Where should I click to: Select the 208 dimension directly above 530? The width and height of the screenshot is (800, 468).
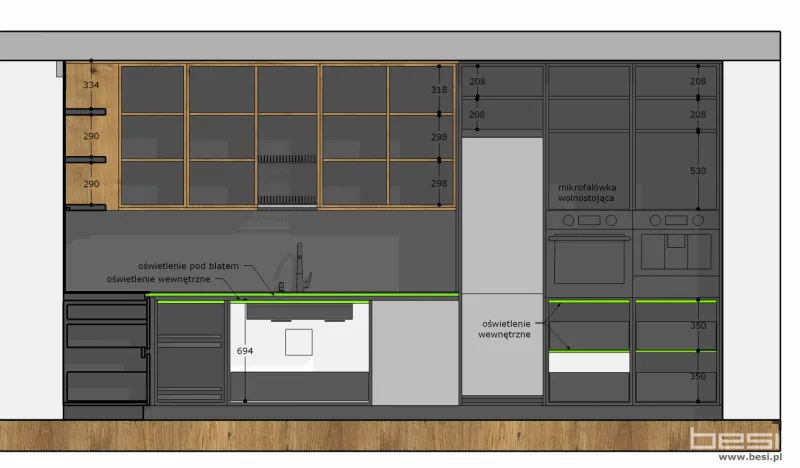pos(698,114)
